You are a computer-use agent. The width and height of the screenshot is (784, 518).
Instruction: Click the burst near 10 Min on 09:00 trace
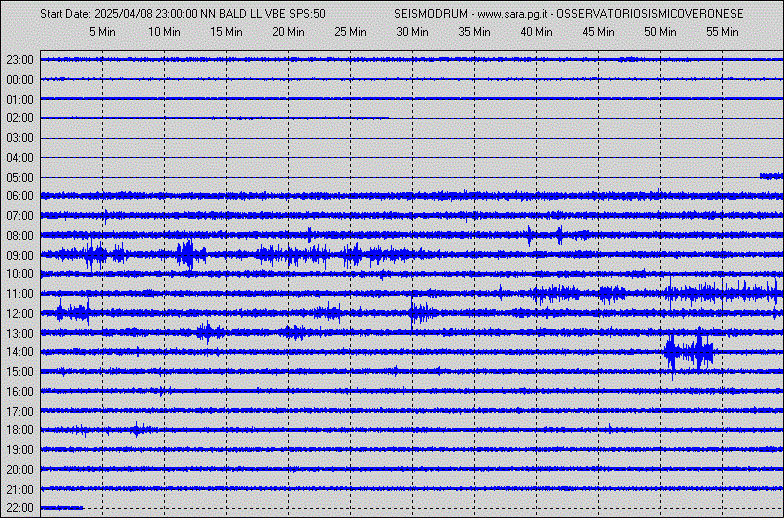(189, 254)
